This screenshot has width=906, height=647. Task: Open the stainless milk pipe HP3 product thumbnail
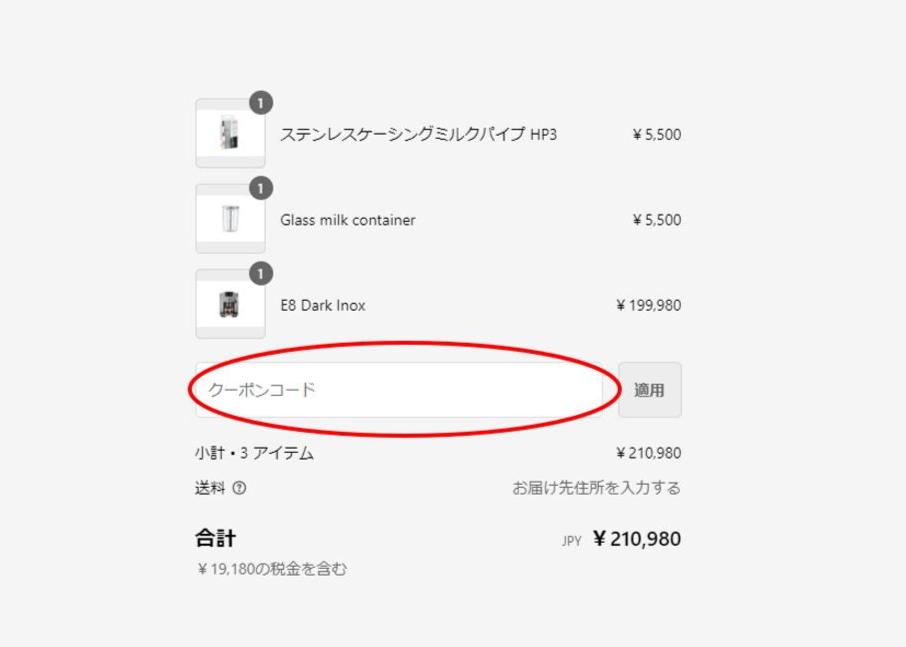(230, 133)
